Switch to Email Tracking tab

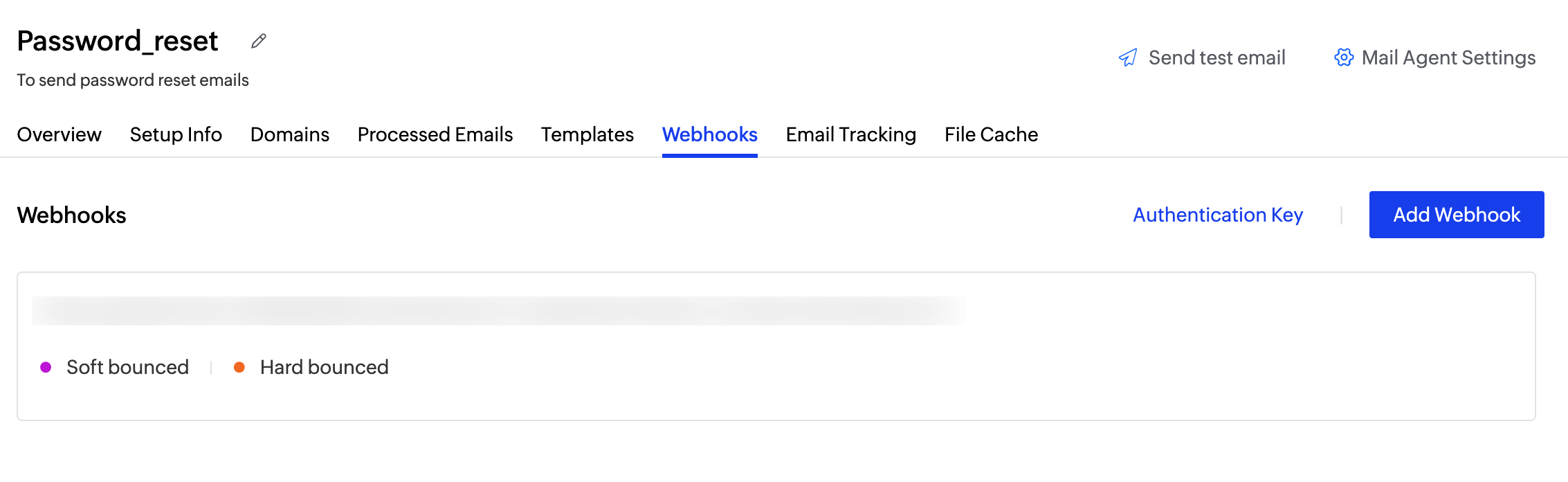851,134
